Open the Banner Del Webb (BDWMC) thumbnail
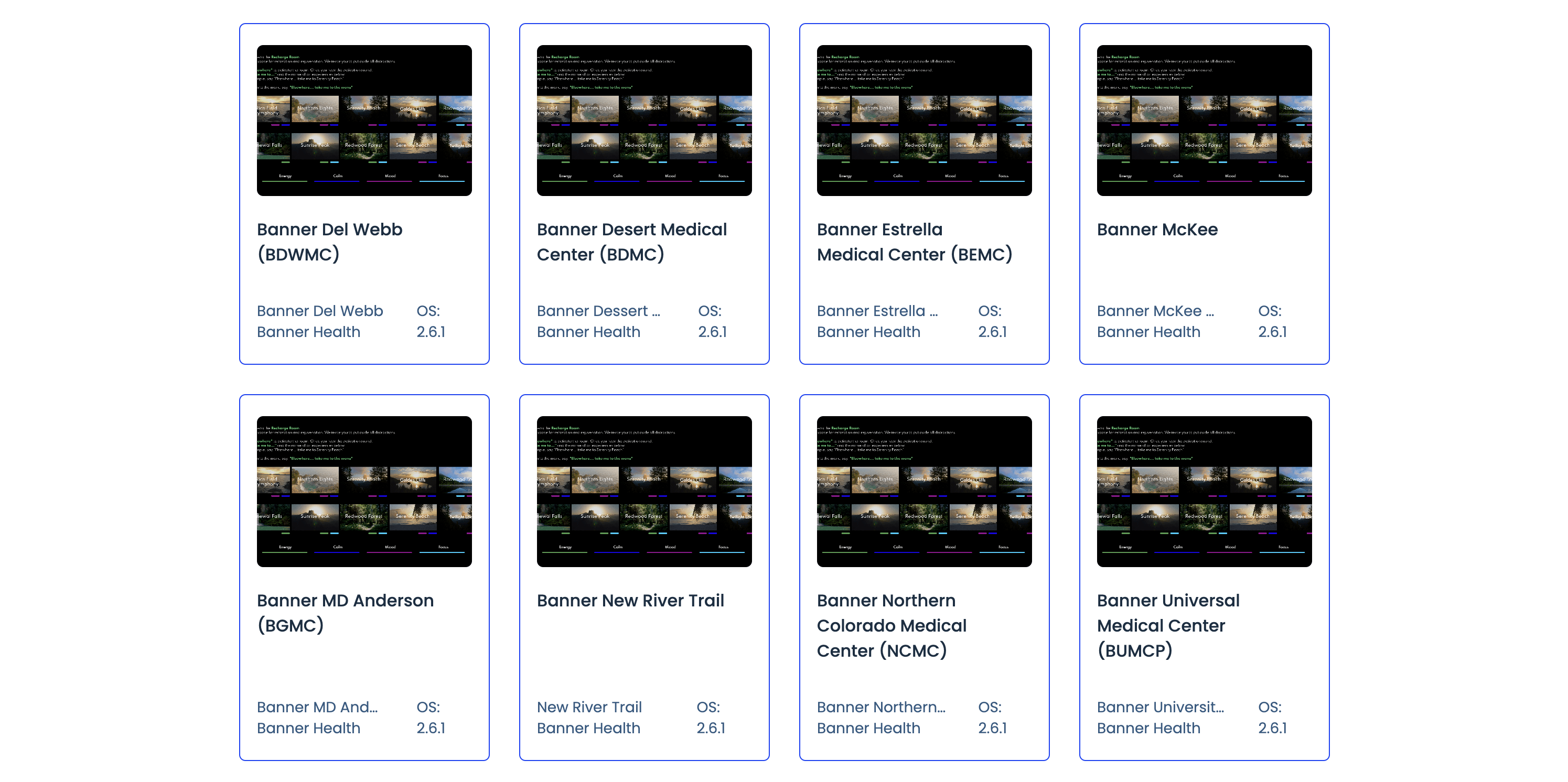 [364, 121]
